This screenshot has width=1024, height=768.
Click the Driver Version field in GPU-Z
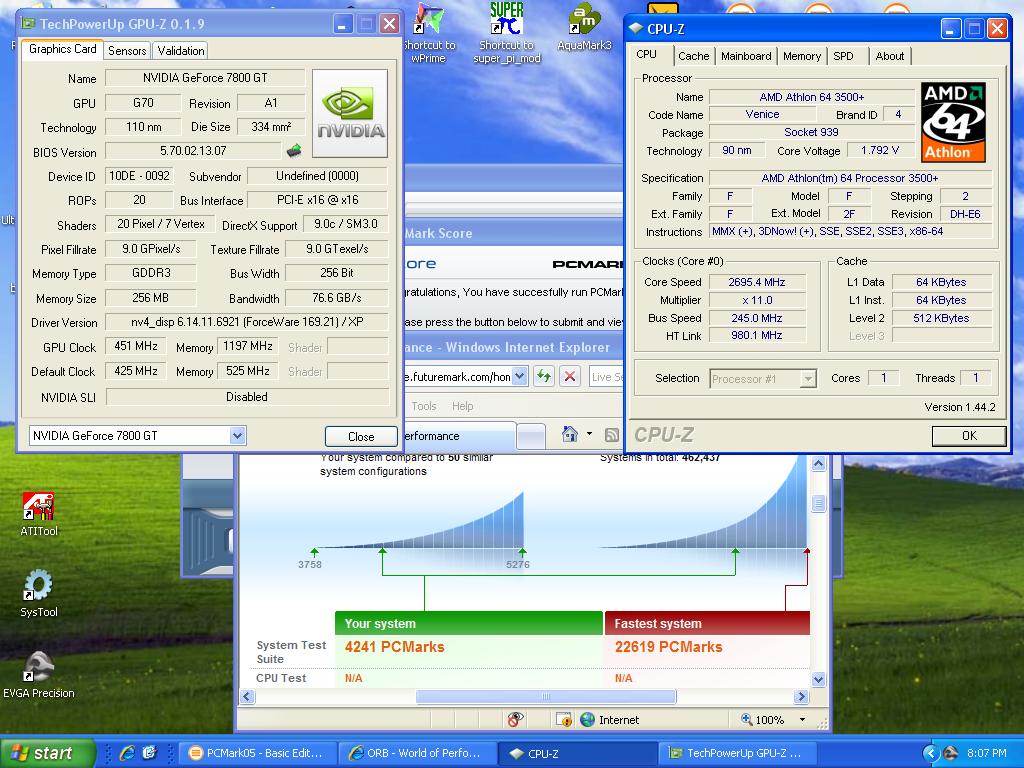247,321
